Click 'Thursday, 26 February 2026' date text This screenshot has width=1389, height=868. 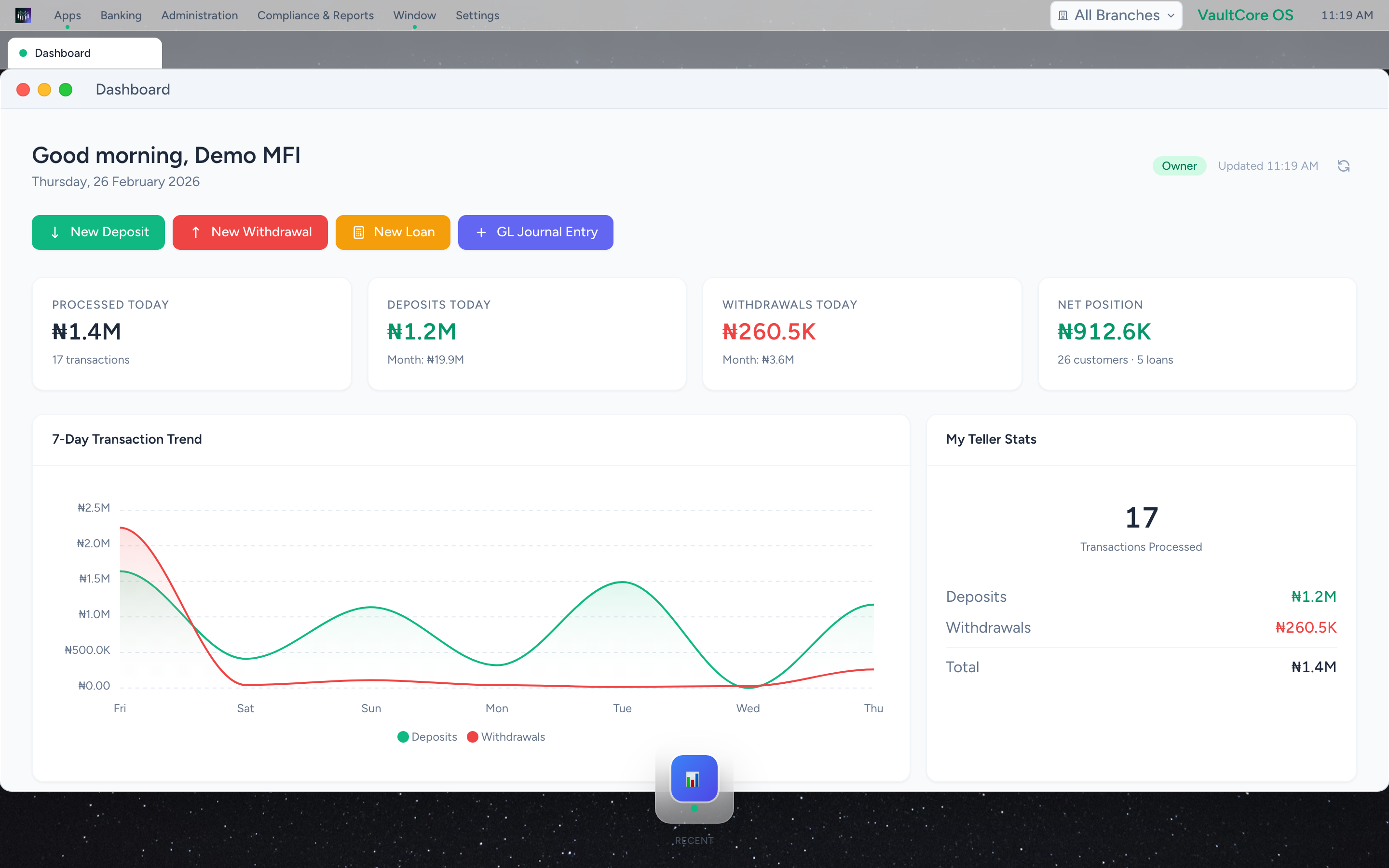[x=115, y=182]
